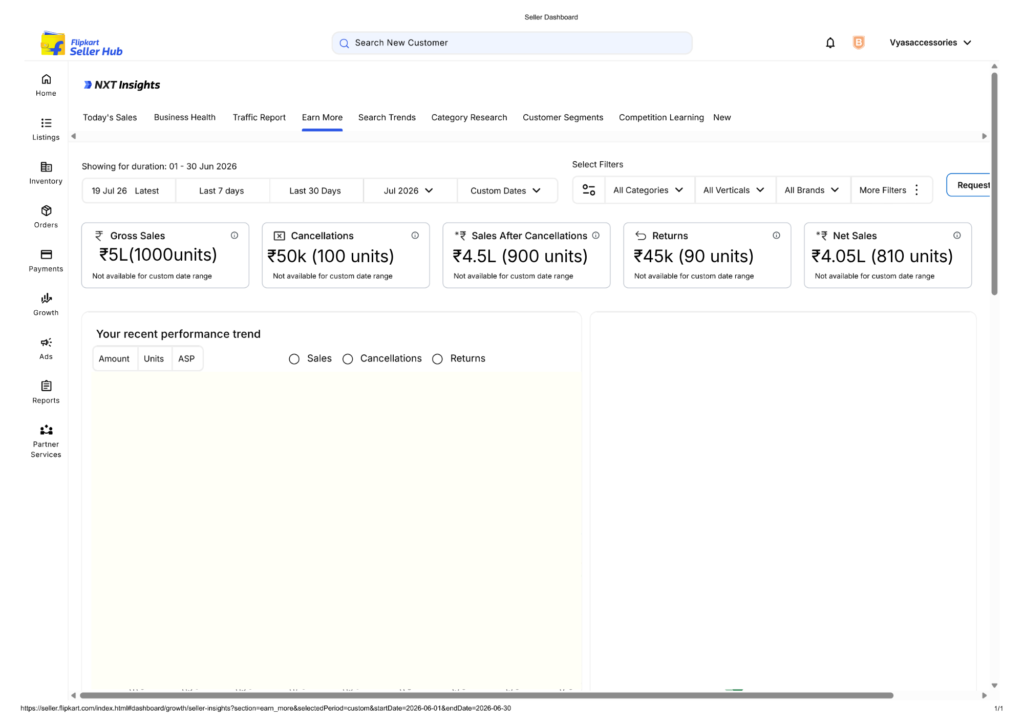Screen dimensions: 1024x724
Task: Open the All Categories dropdown
Action: point(648,190)
